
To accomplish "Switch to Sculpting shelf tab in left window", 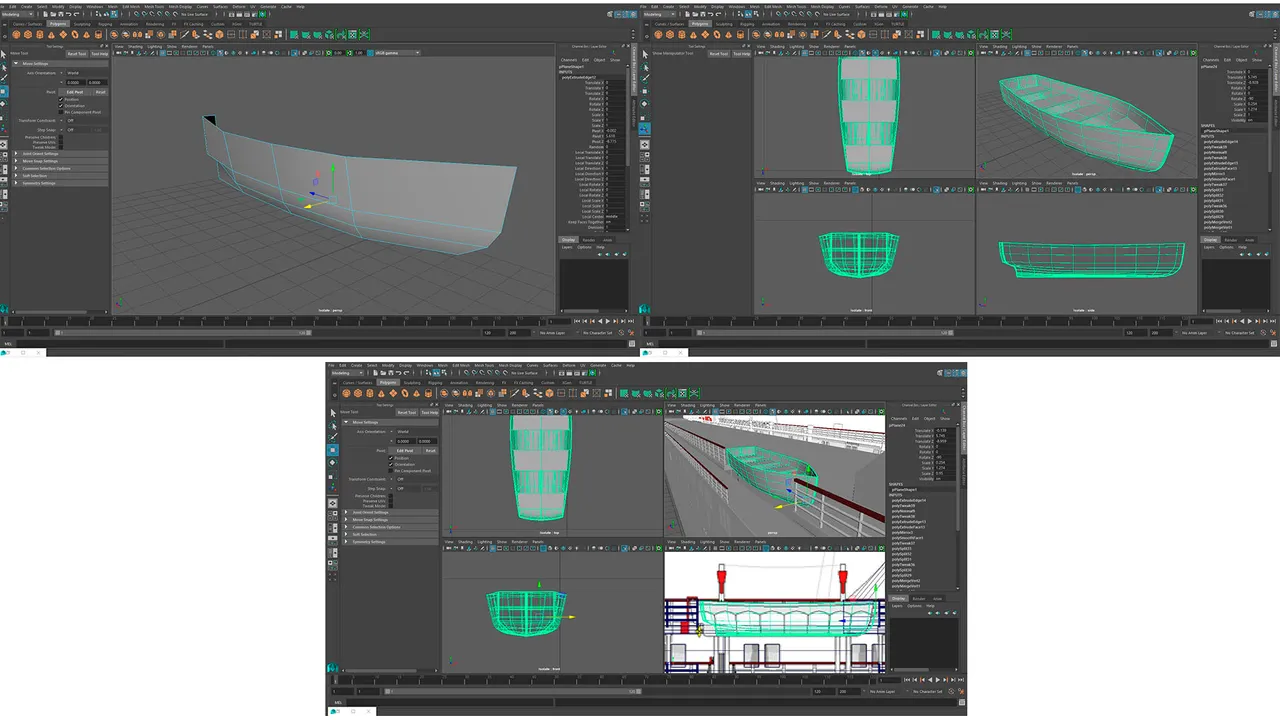I will [82, 24].
